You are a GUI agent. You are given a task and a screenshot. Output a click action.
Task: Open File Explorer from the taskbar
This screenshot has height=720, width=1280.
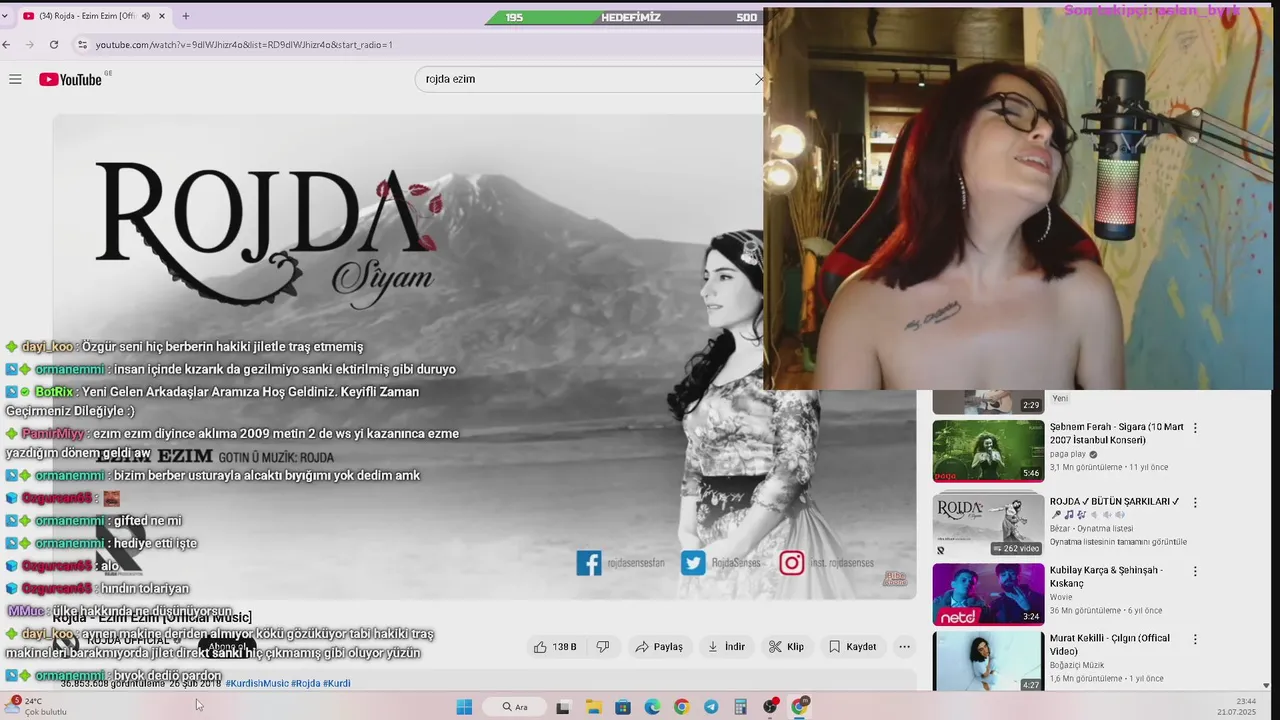[593, 707]
